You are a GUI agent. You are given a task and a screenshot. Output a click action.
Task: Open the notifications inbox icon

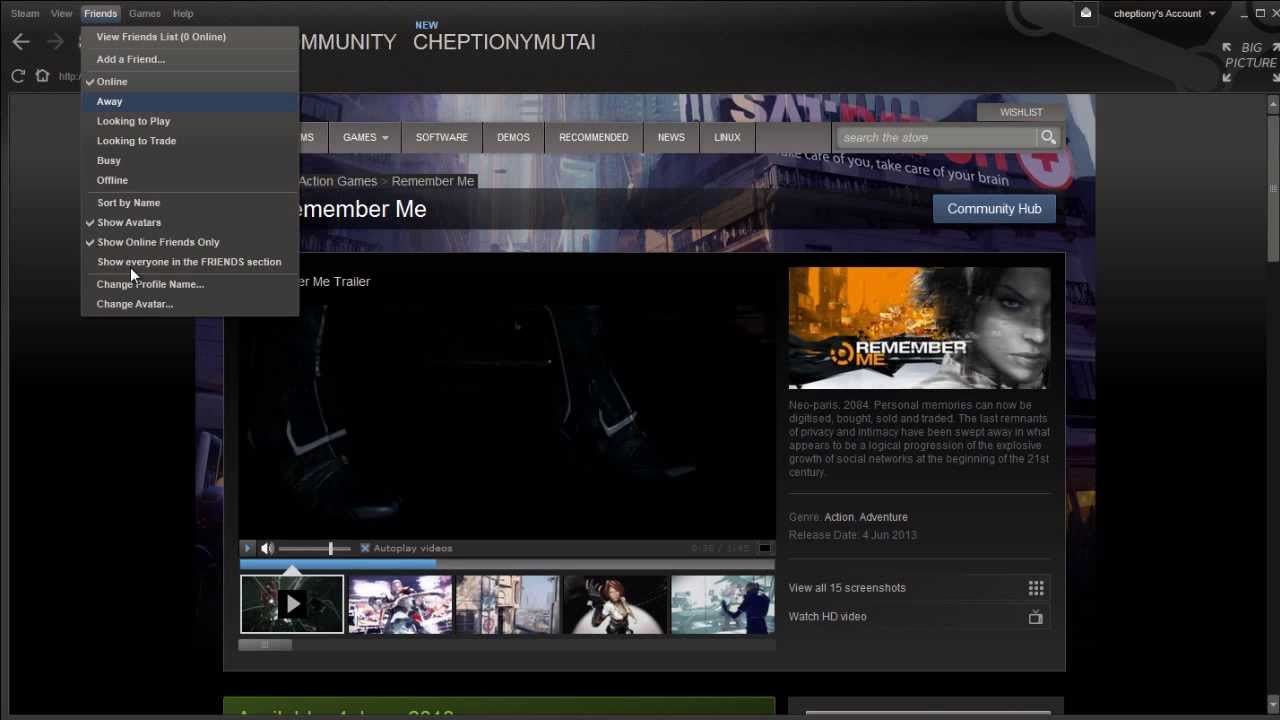(1086, 13)
